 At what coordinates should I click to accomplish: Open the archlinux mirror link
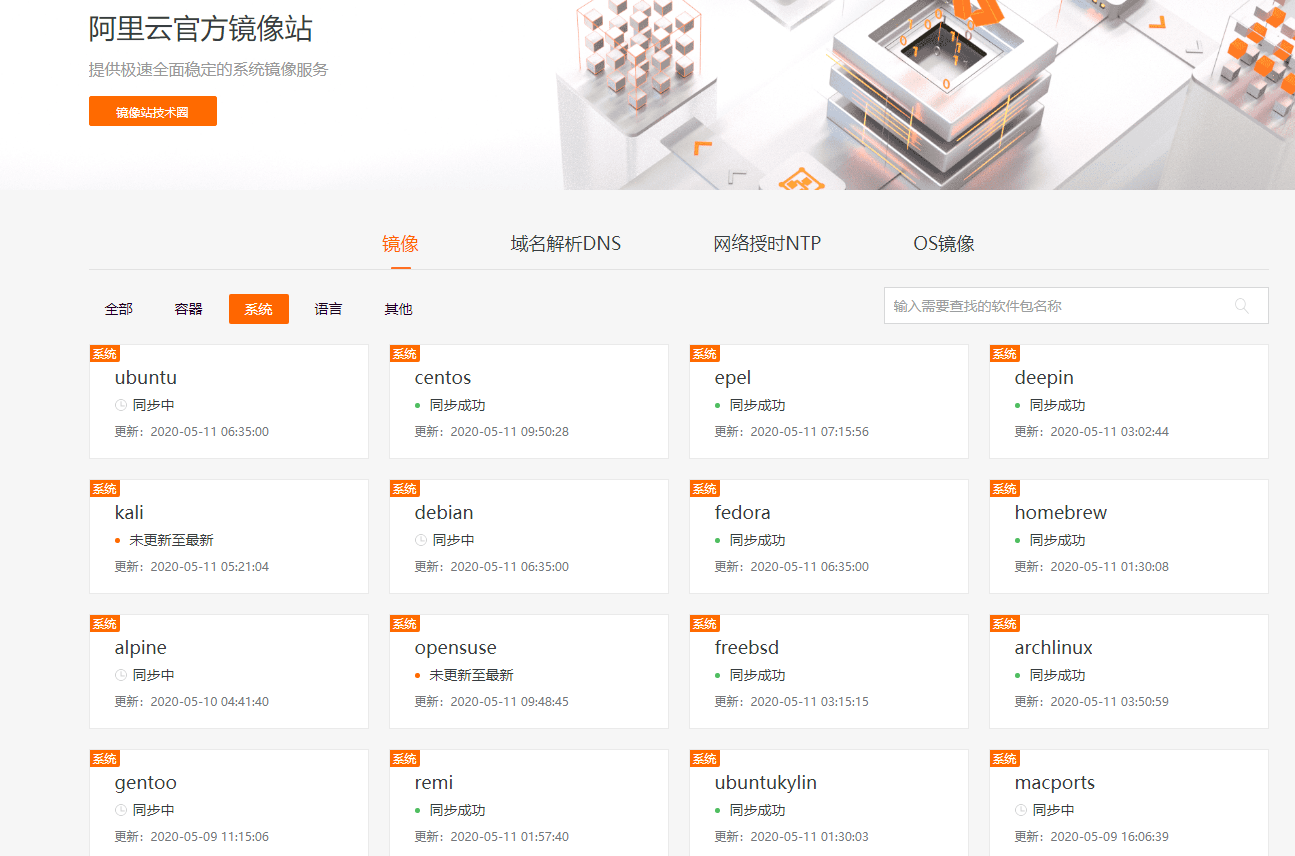pos(1054,648)
